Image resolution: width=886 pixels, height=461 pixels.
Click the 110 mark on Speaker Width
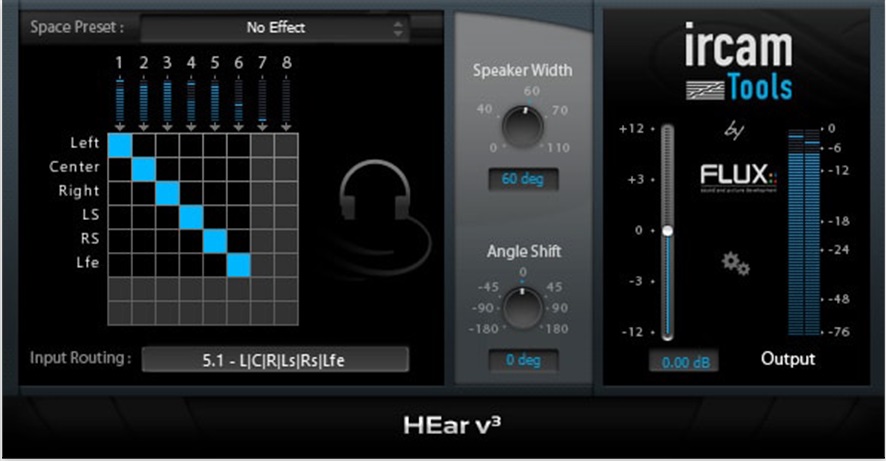point(558,147)
